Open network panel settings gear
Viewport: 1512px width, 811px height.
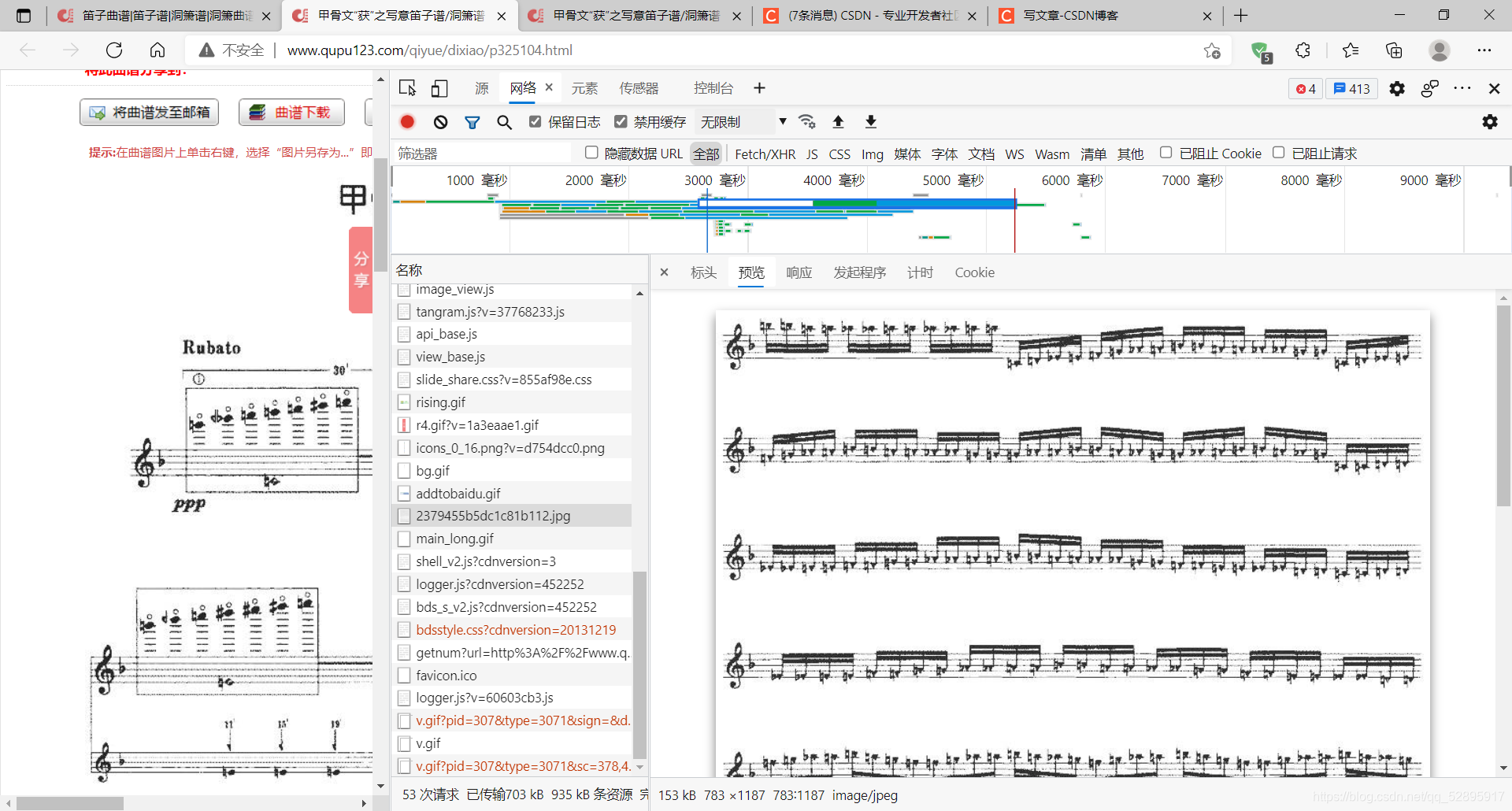coord(1490,122)
